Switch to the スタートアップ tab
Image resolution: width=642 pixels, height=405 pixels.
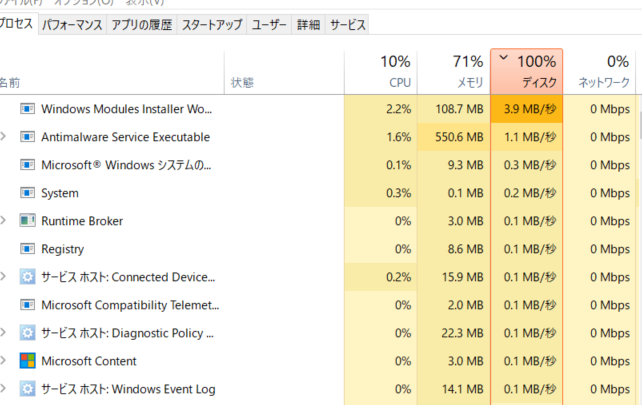click(212, 25)
